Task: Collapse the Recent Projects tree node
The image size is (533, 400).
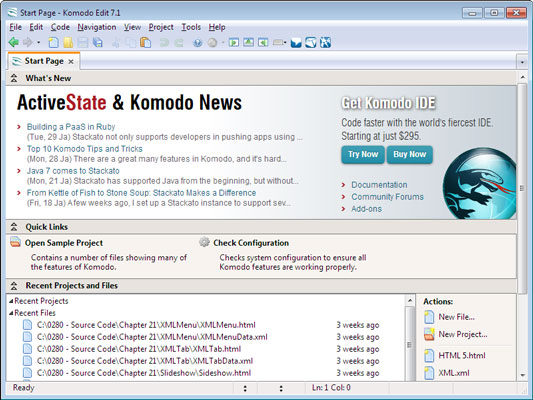Action: pyautogui.click(x=11, y=301)
